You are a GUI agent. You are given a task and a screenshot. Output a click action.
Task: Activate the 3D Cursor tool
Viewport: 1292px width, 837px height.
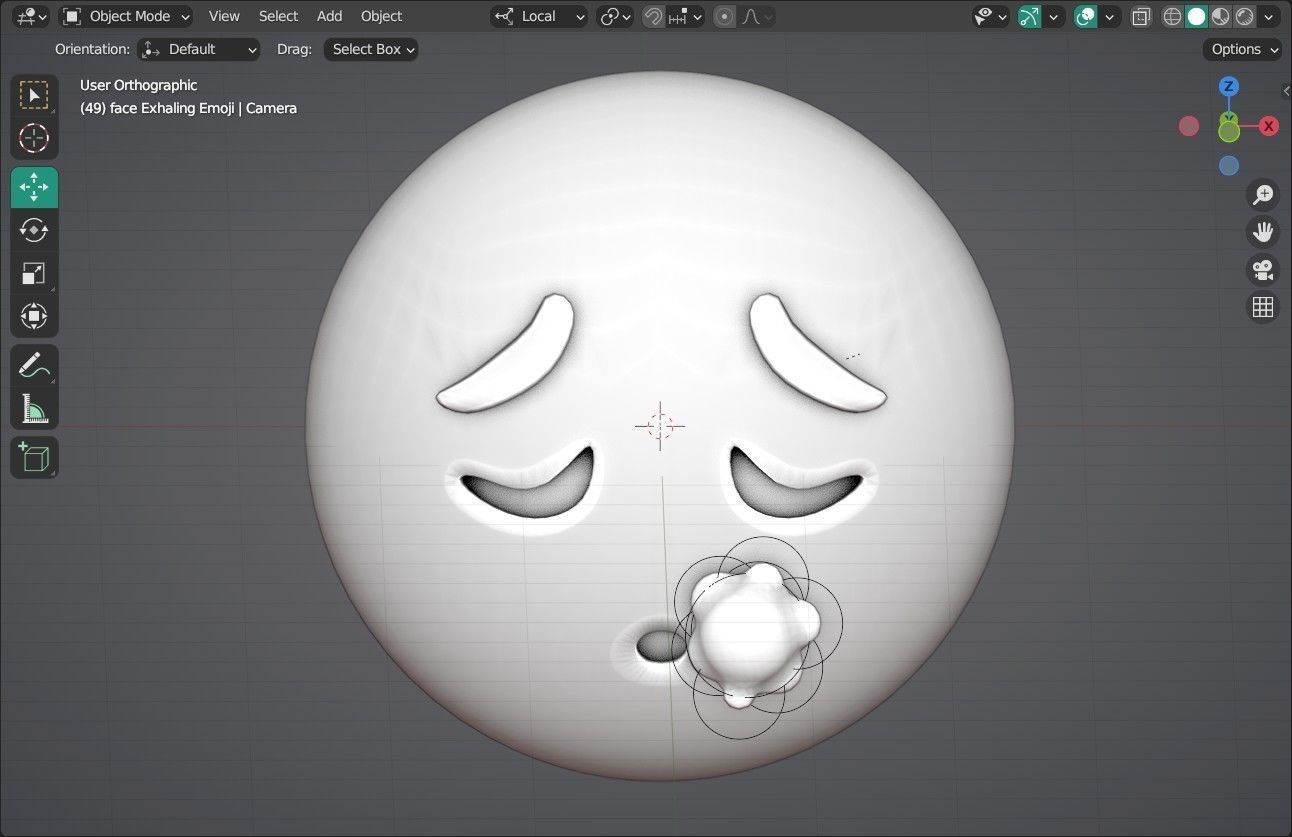click(34, 138)
